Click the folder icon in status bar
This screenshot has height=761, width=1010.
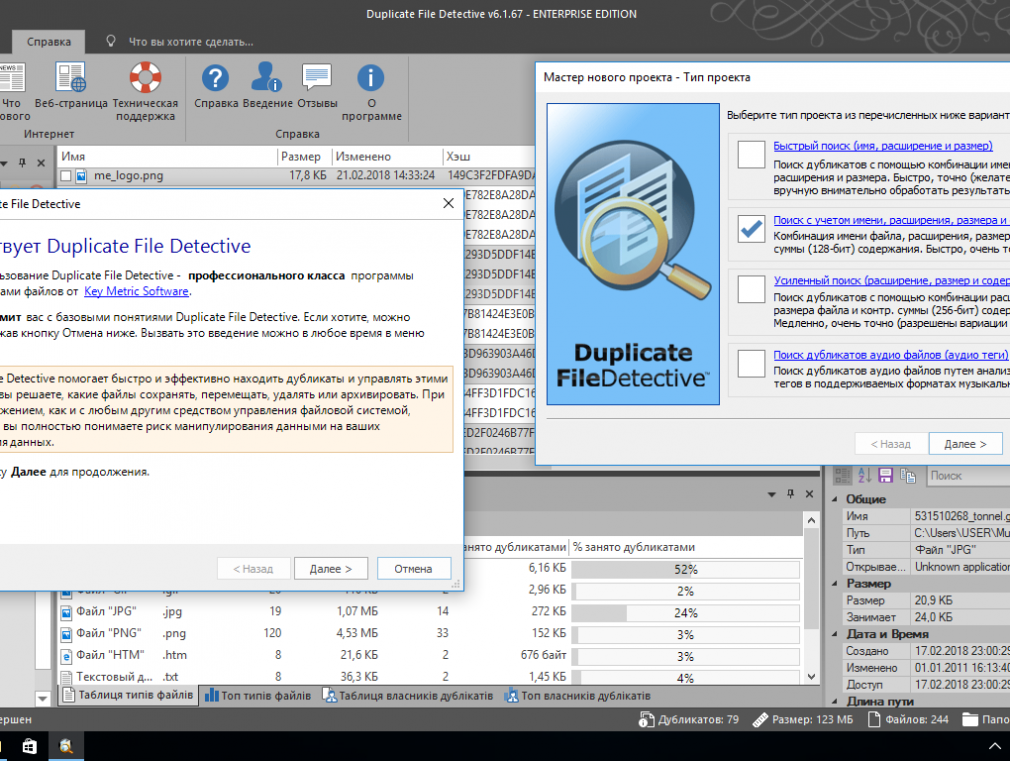970,720
